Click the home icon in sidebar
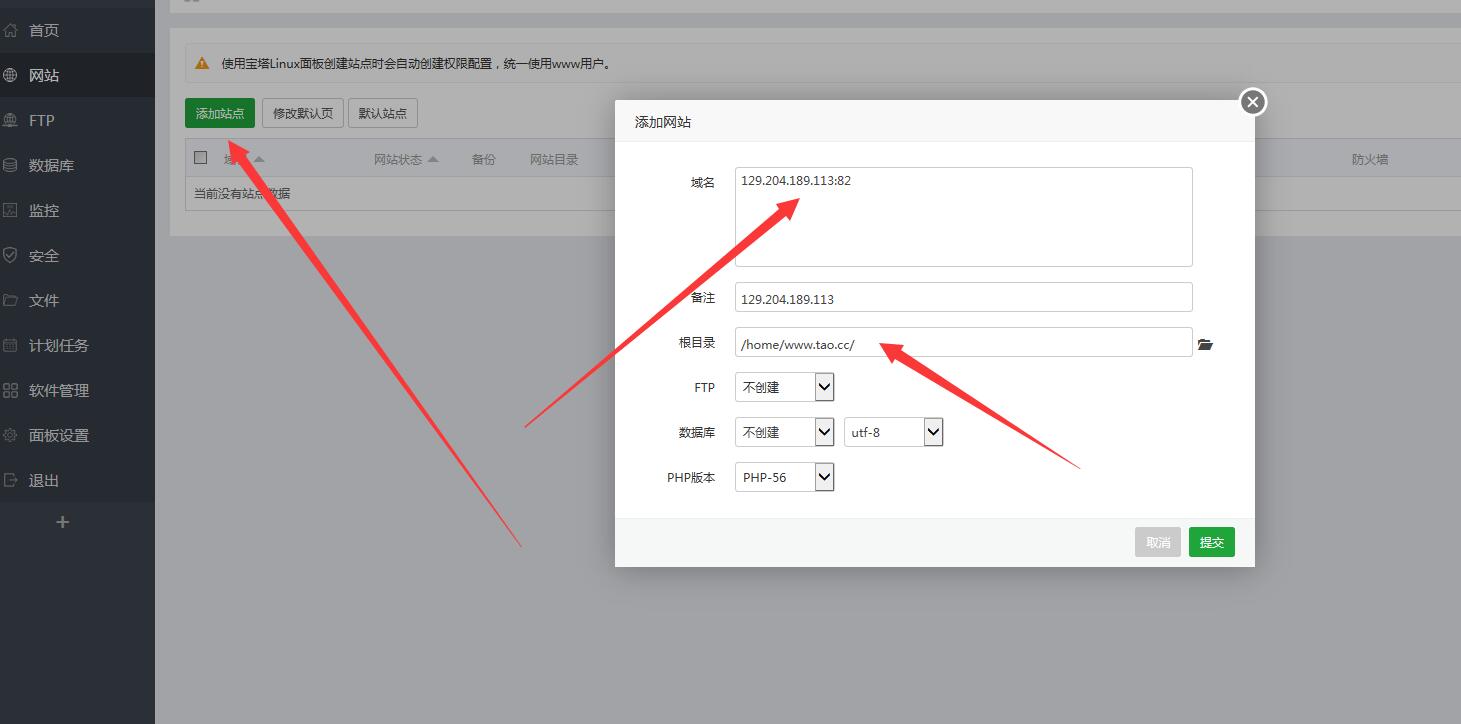Screen dimensions: 1461x724 pyautogui.click(x=11, y=30)
